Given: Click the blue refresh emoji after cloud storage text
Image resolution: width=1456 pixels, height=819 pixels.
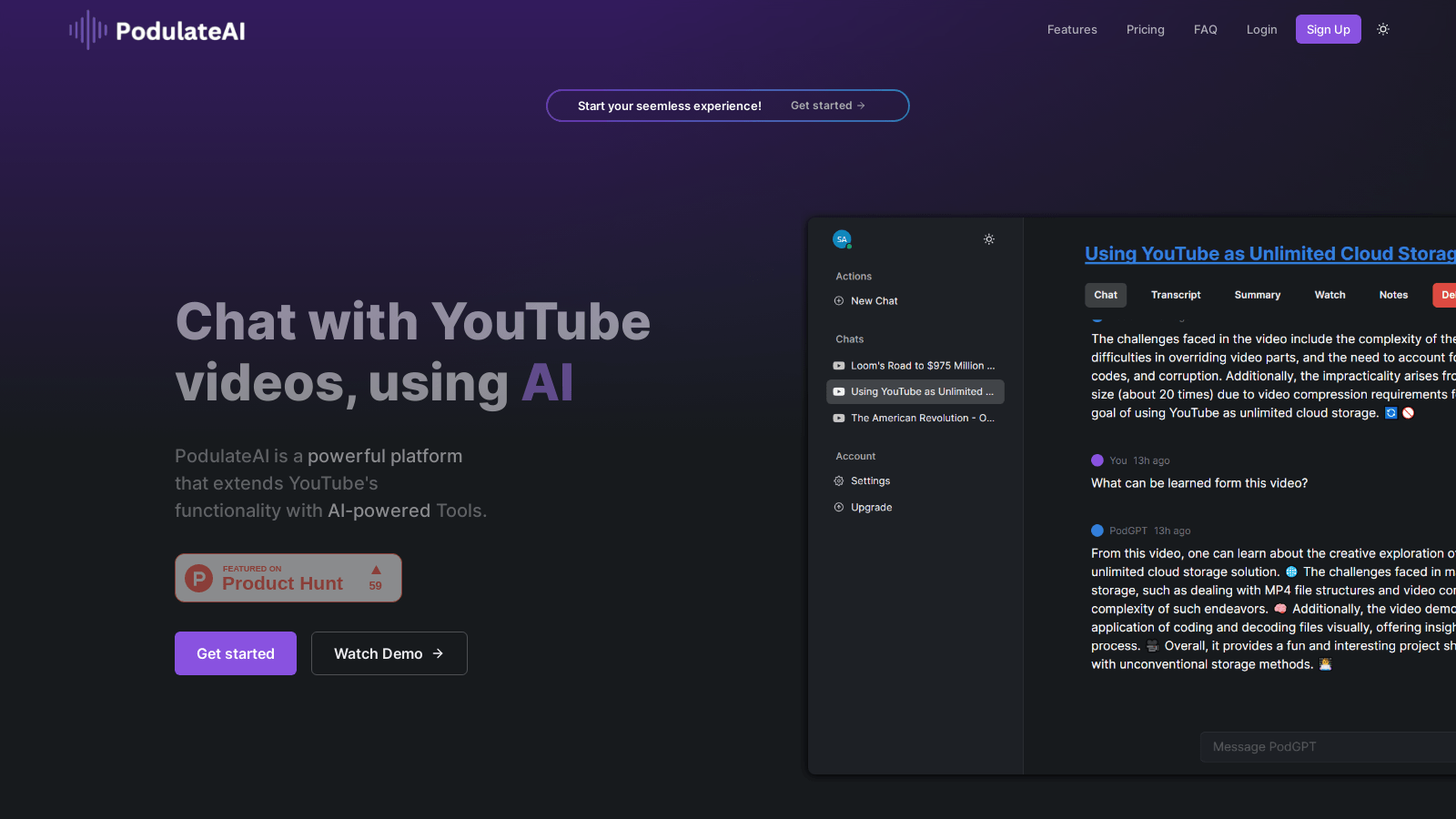Looking at the screenshot, I should pos(1390,413).
